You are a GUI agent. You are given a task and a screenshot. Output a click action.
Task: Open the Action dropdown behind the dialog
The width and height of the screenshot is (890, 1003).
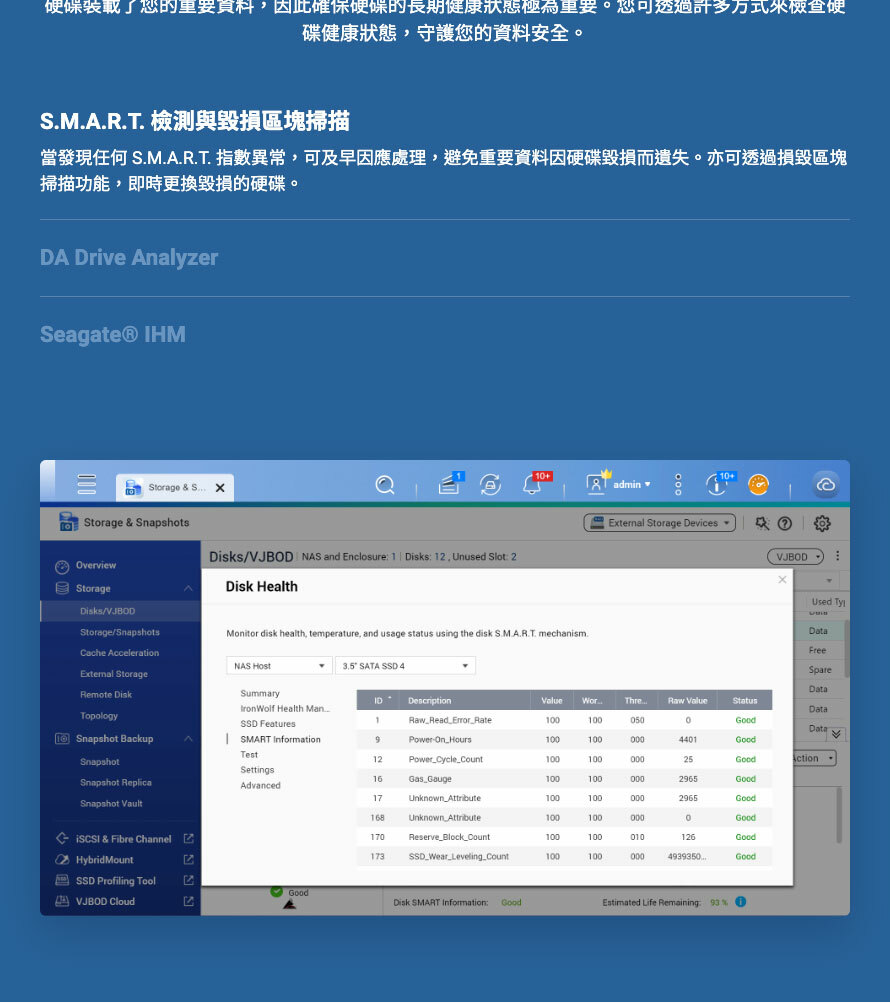[x=813, y=758]
